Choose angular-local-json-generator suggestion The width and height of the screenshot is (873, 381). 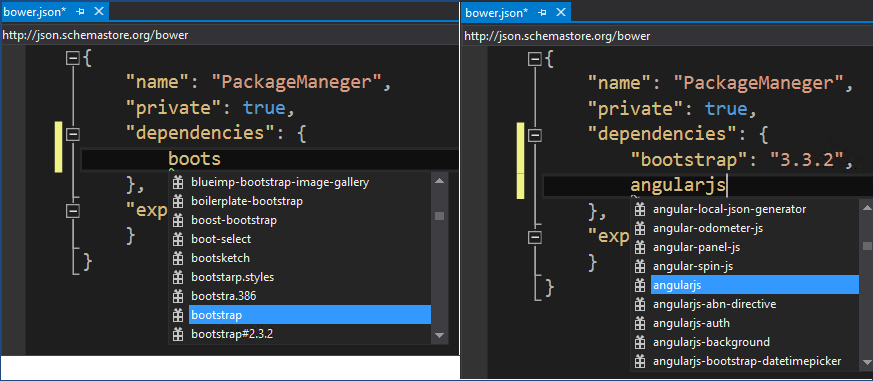729,209
